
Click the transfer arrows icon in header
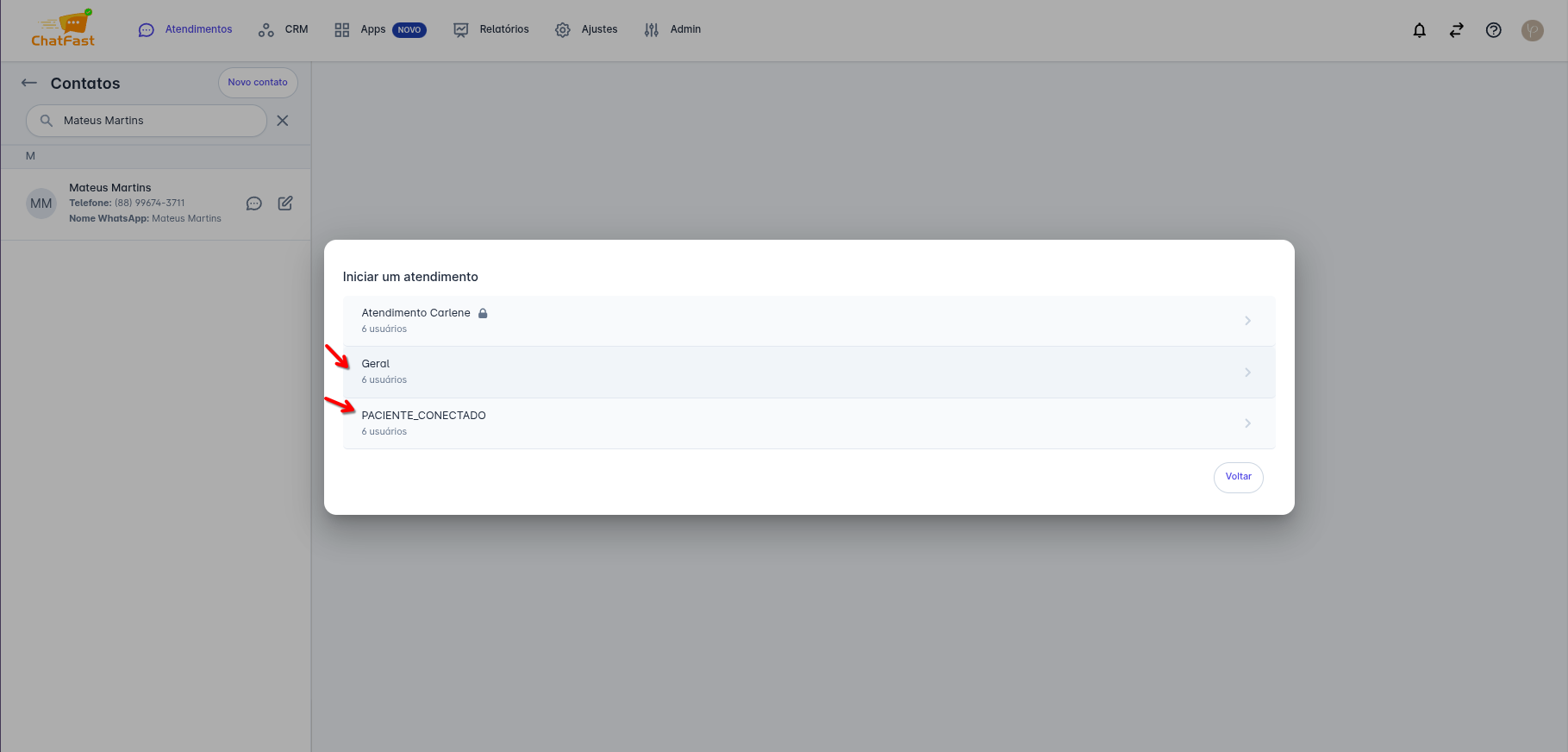pyautogui.click(x=1456, y=30)
